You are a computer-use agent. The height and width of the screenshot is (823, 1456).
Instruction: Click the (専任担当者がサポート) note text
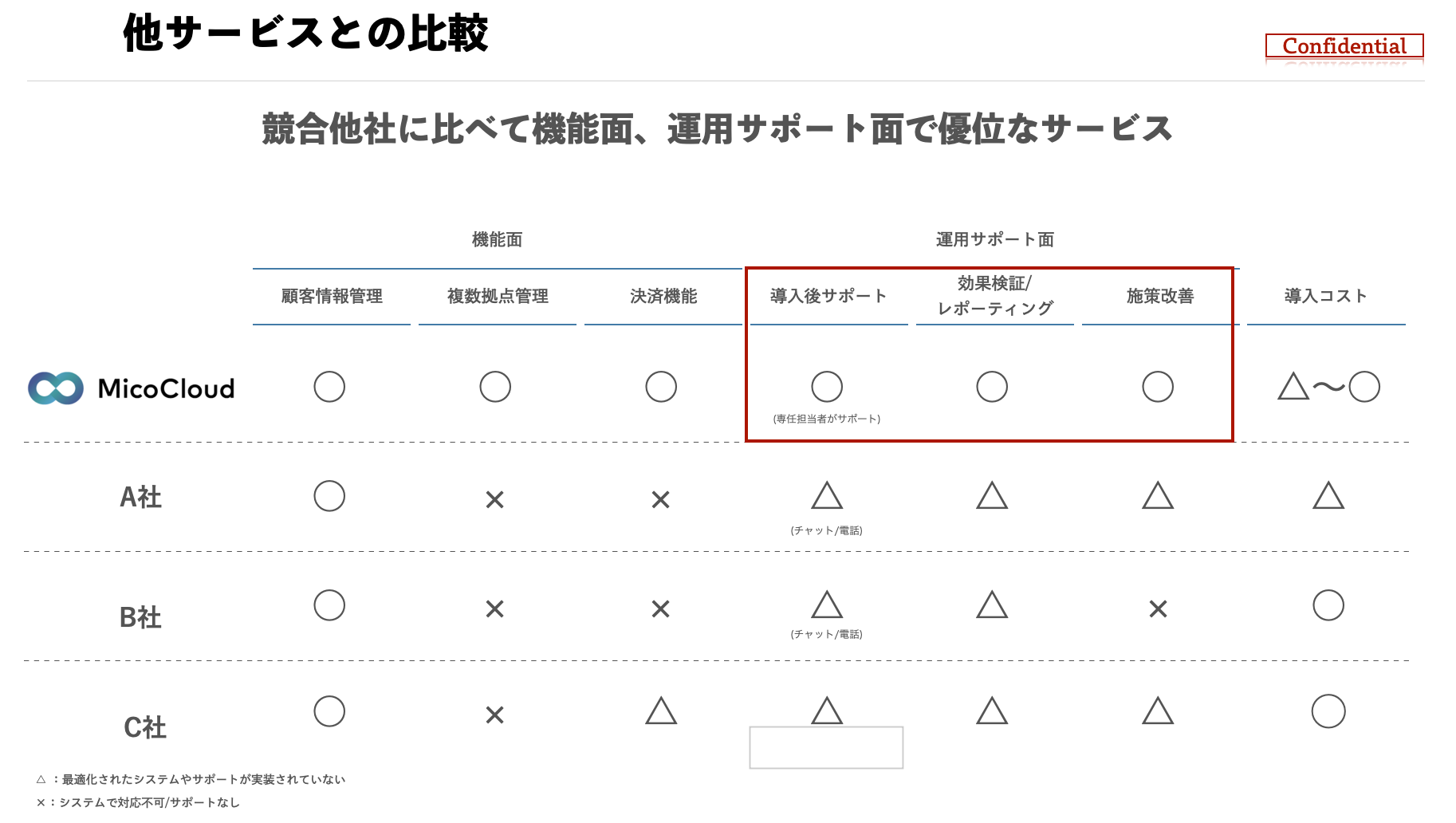point(827,419)
